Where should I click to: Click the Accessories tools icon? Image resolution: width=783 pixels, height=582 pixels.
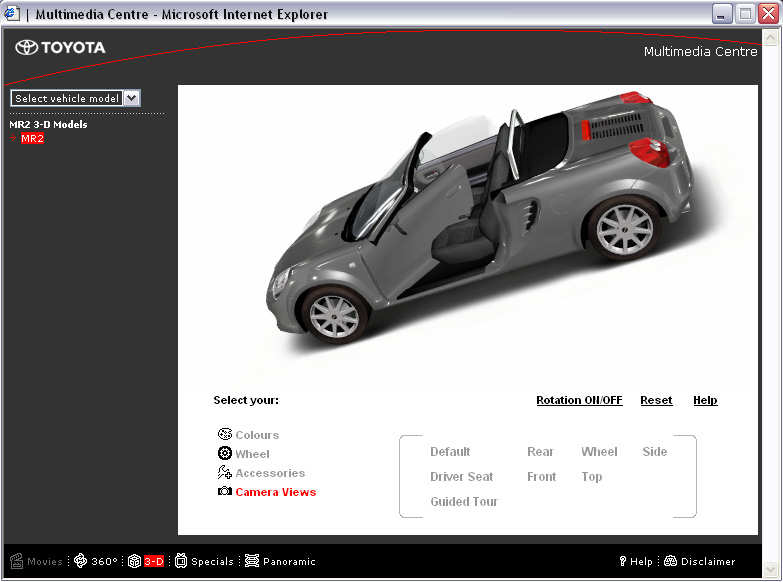[x=225, y=472]
